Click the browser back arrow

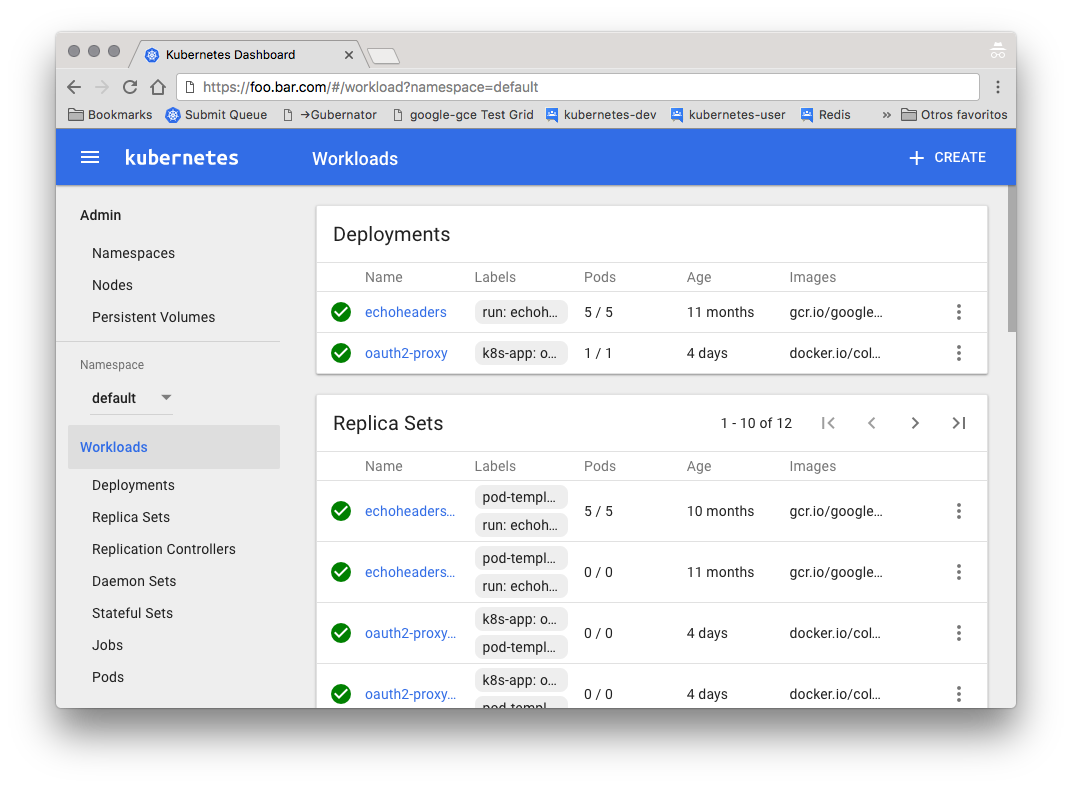(x=74, y=87)
